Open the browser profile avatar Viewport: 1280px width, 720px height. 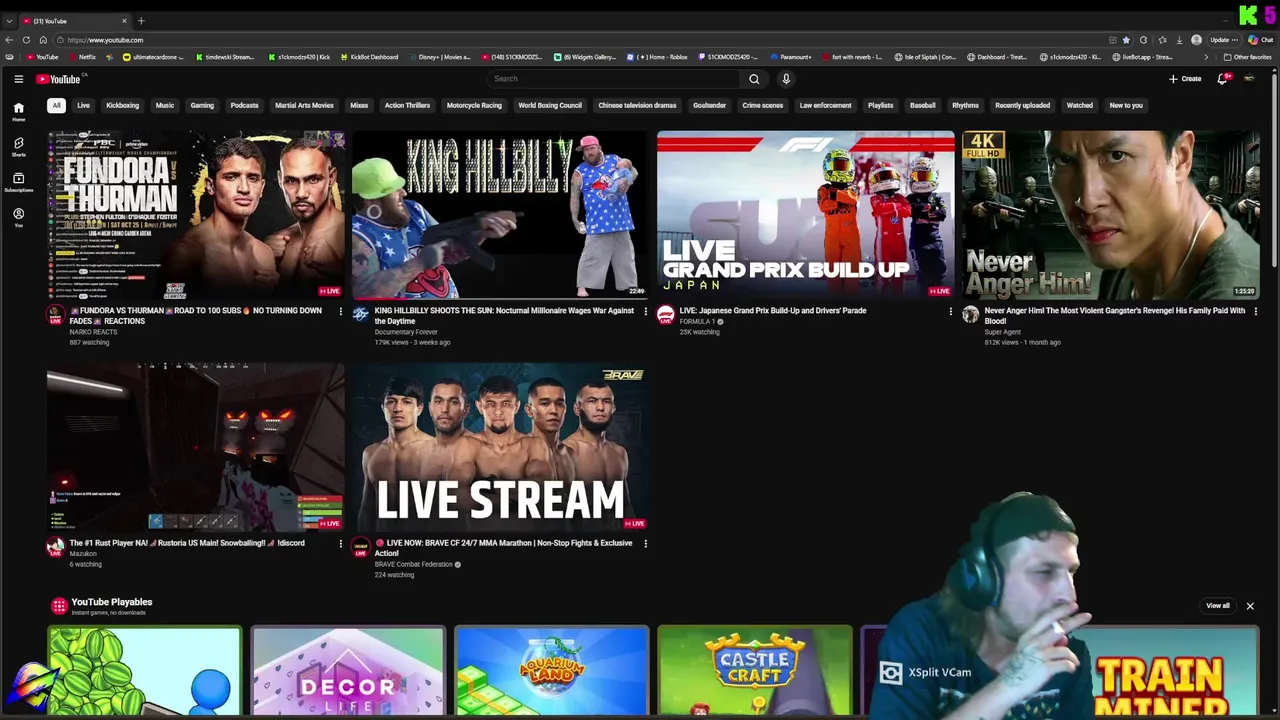pyautogui.click(x=1196, y=40)
